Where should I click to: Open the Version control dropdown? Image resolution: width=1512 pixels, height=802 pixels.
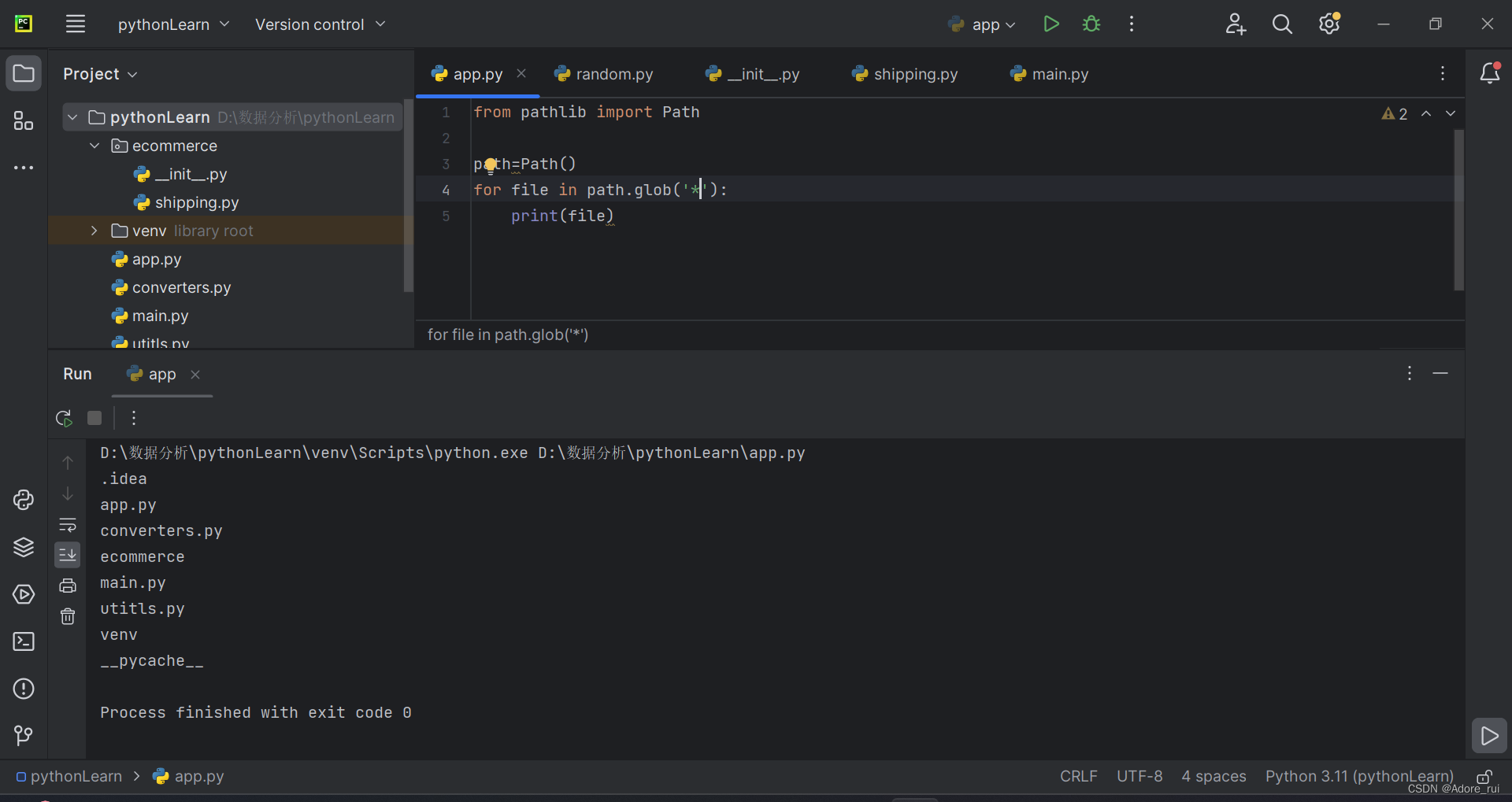pos(320,24)
